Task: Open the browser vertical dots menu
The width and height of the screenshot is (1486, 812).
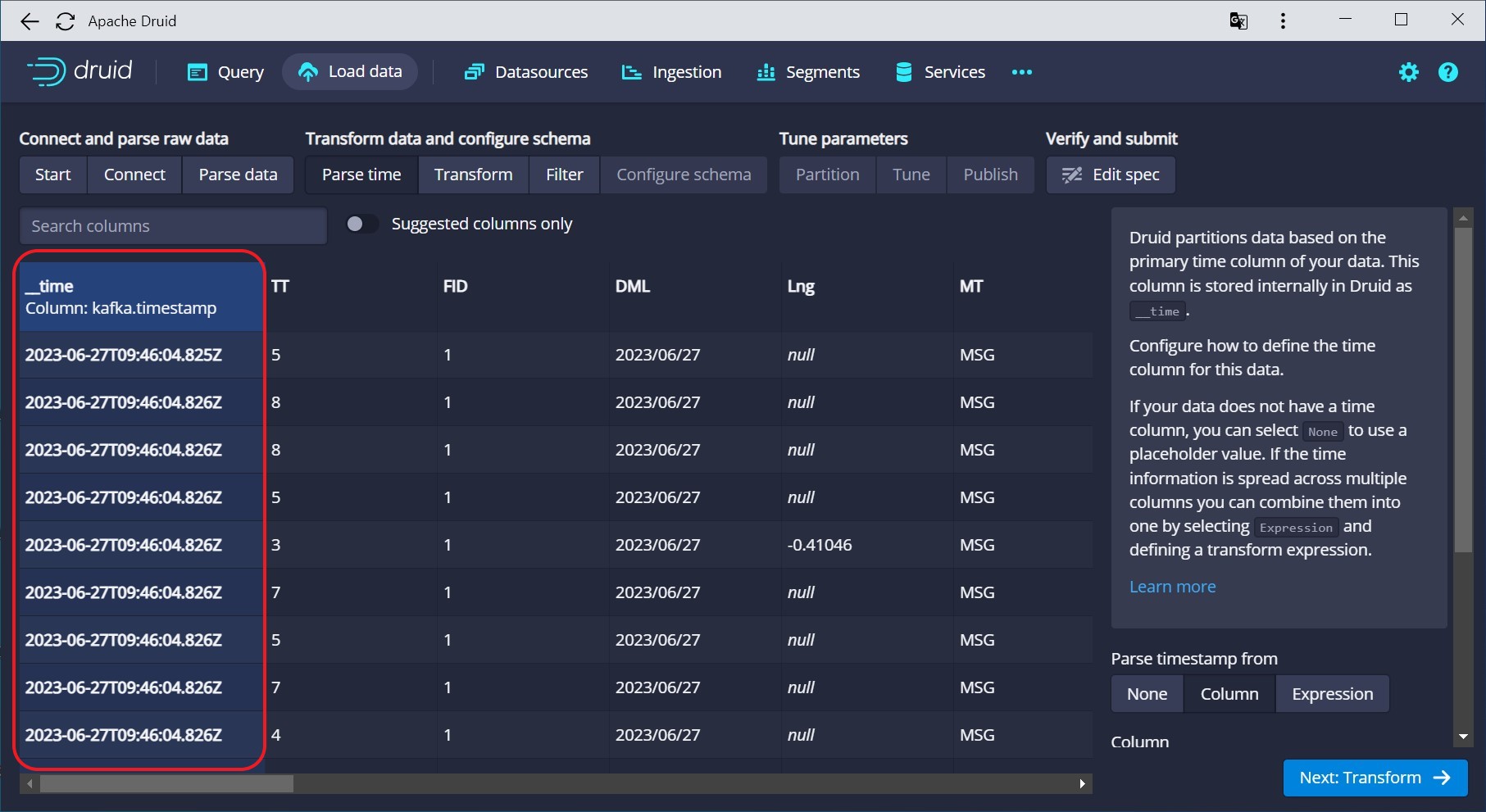Action: [1283, 21]
